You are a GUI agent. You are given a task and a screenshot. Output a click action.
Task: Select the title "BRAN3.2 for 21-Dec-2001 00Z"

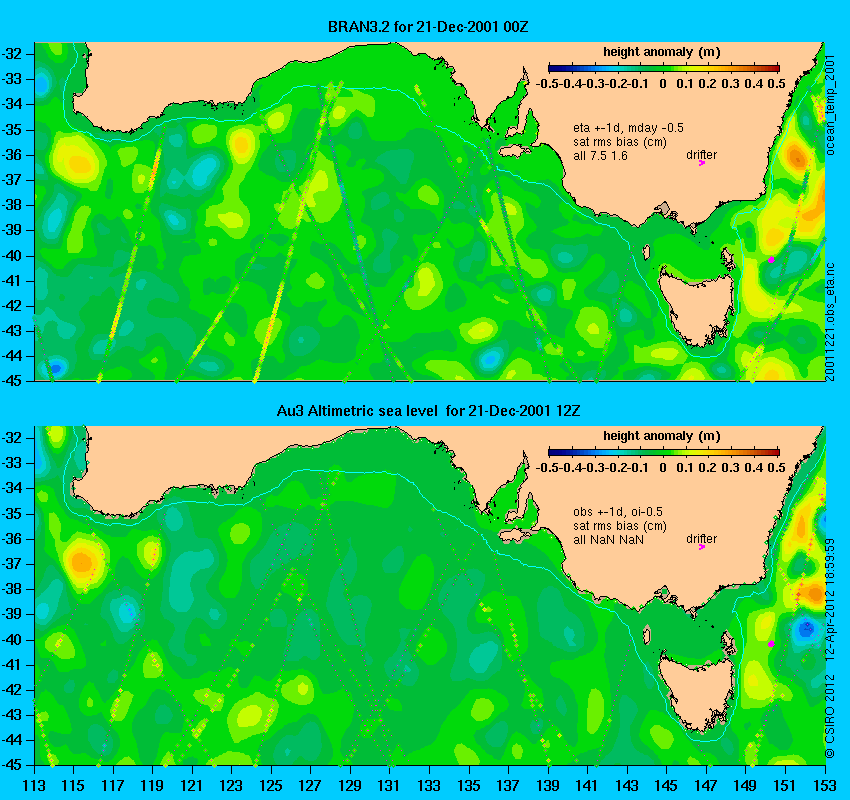pyautogui.click(x=428, y=27)
